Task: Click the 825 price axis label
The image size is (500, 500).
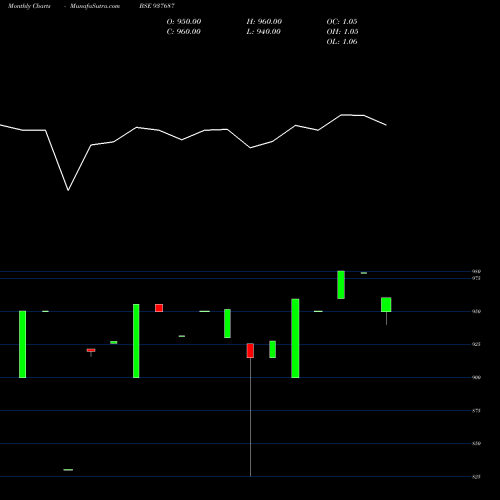Action: click(x=476, y=477)
